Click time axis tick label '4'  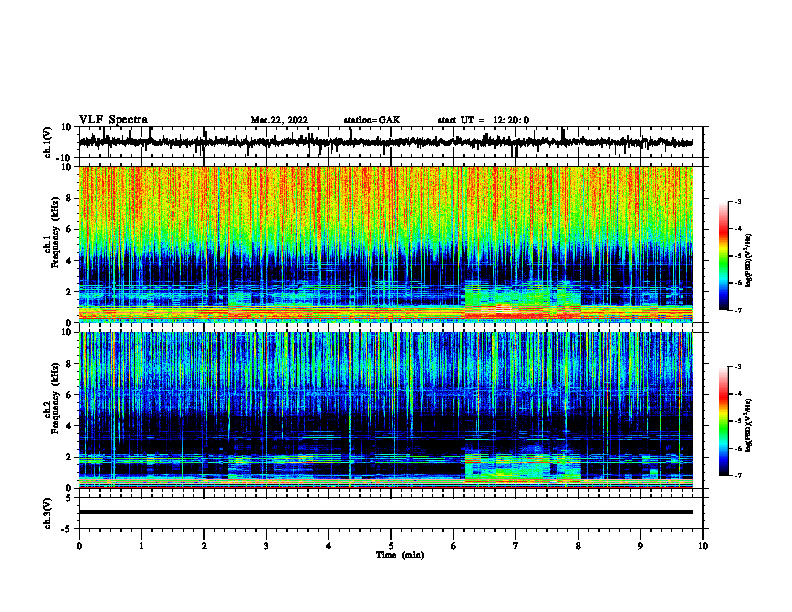click(329, 546)
